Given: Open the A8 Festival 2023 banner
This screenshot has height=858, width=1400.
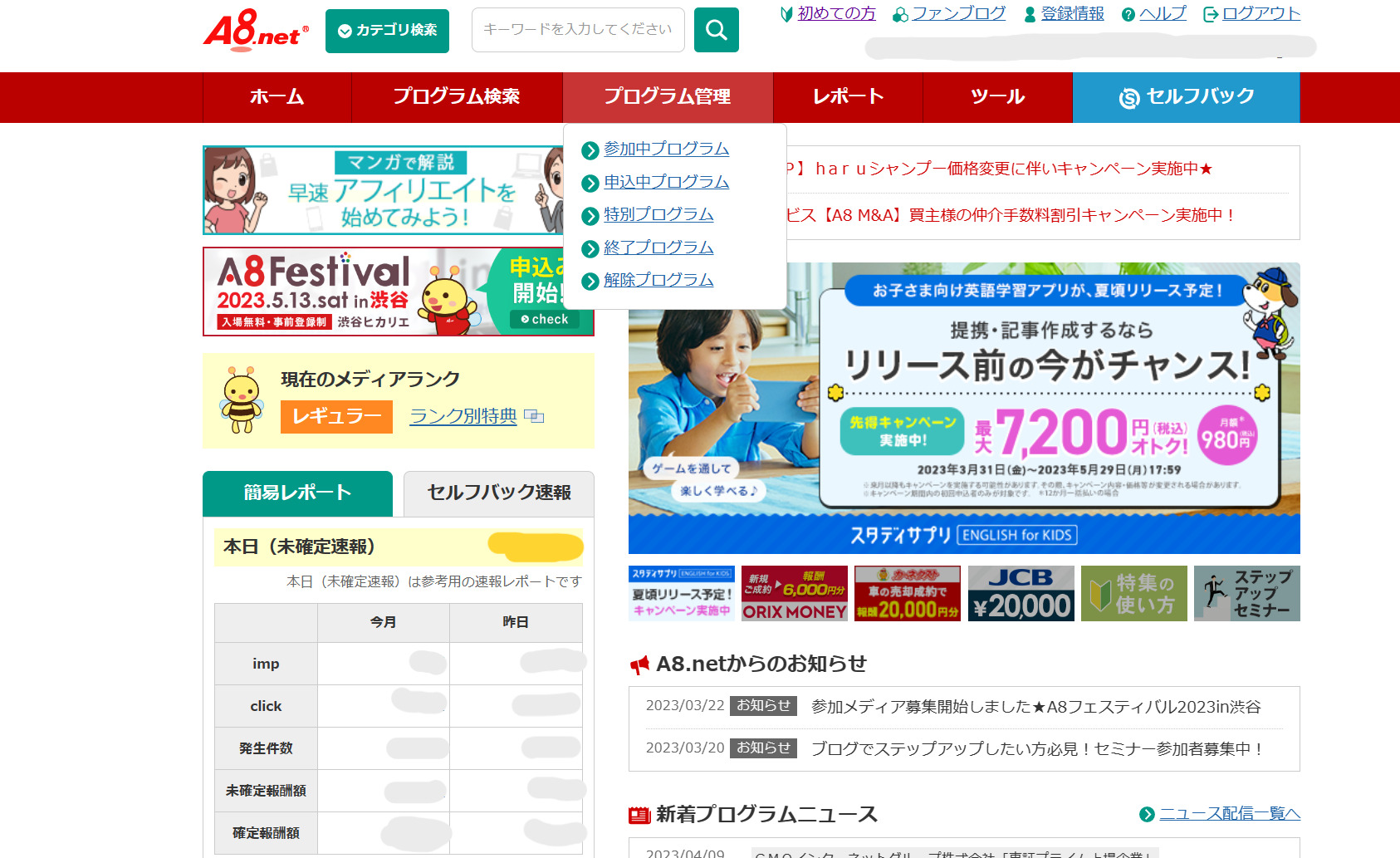Looking at the screenshot, I should (x=349, y=292).
